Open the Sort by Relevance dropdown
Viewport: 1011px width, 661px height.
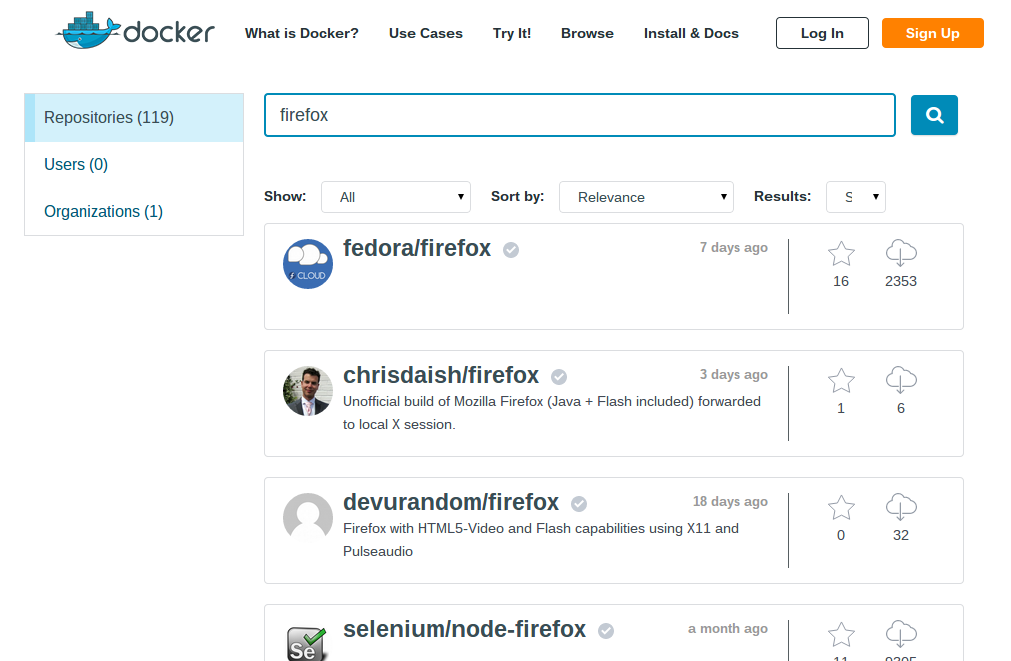click(646, 197)
